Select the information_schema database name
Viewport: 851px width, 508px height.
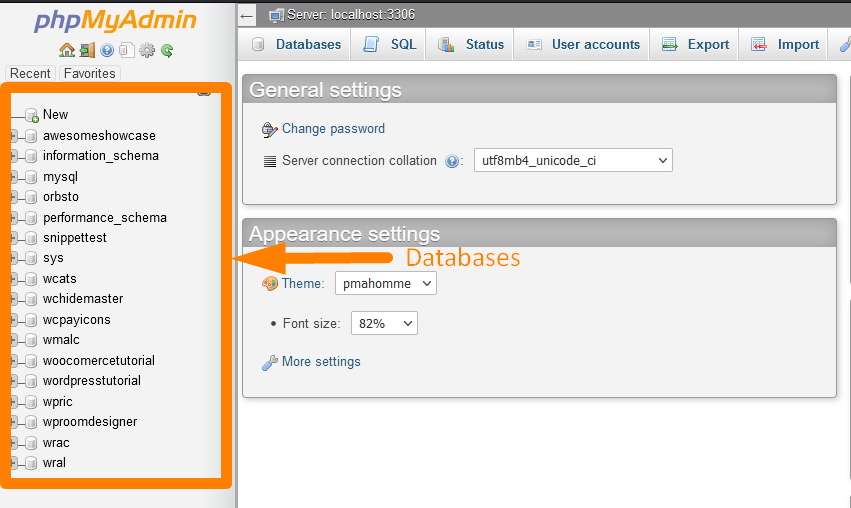click(x=101, y=156)
